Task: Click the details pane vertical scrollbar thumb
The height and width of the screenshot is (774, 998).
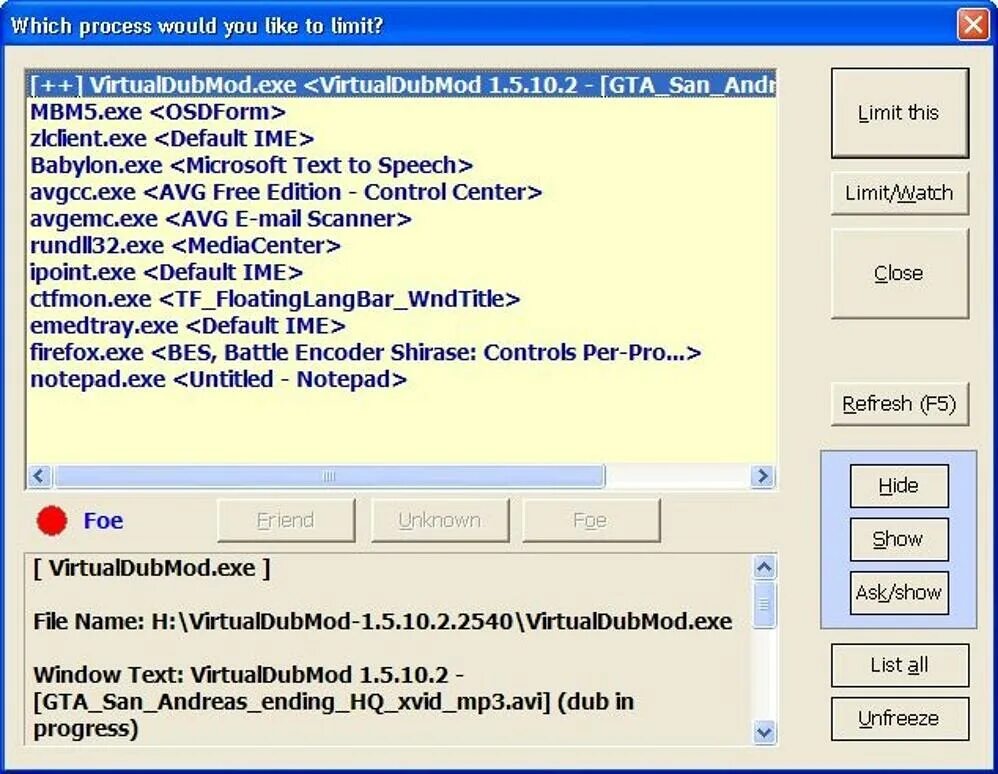Action: (x=764, y=604)
